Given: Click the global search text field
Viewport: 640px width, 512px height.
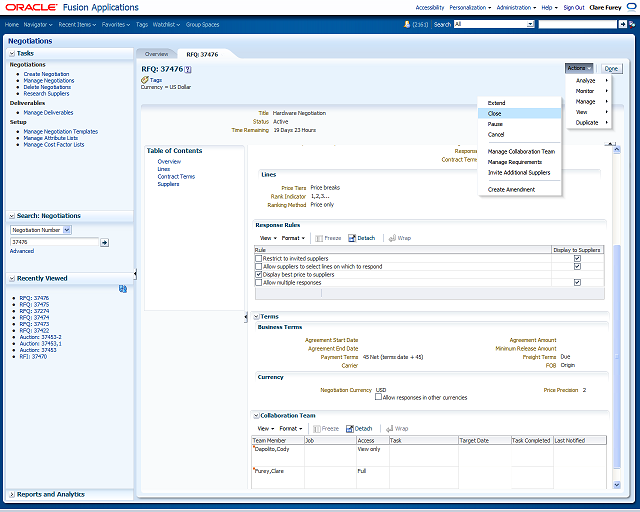Looking at the screenshot, I should pyautogui.click(x=578, y=24).
